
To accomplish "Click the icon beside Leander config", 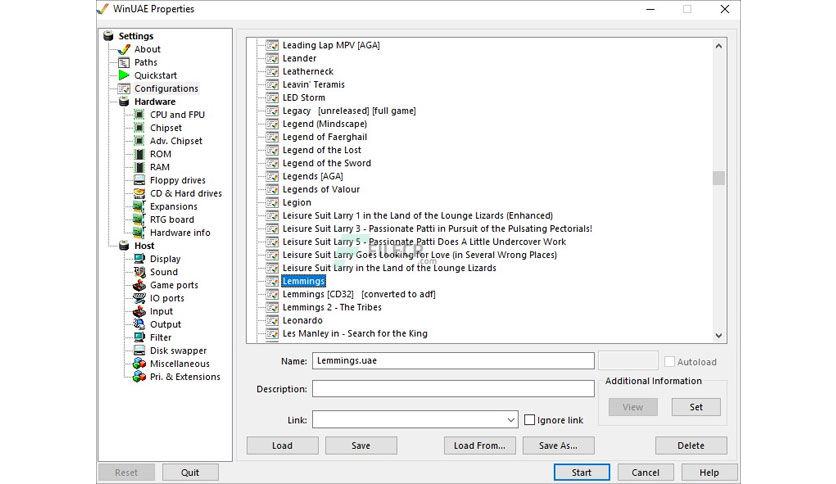I will [x=272, y=58].
